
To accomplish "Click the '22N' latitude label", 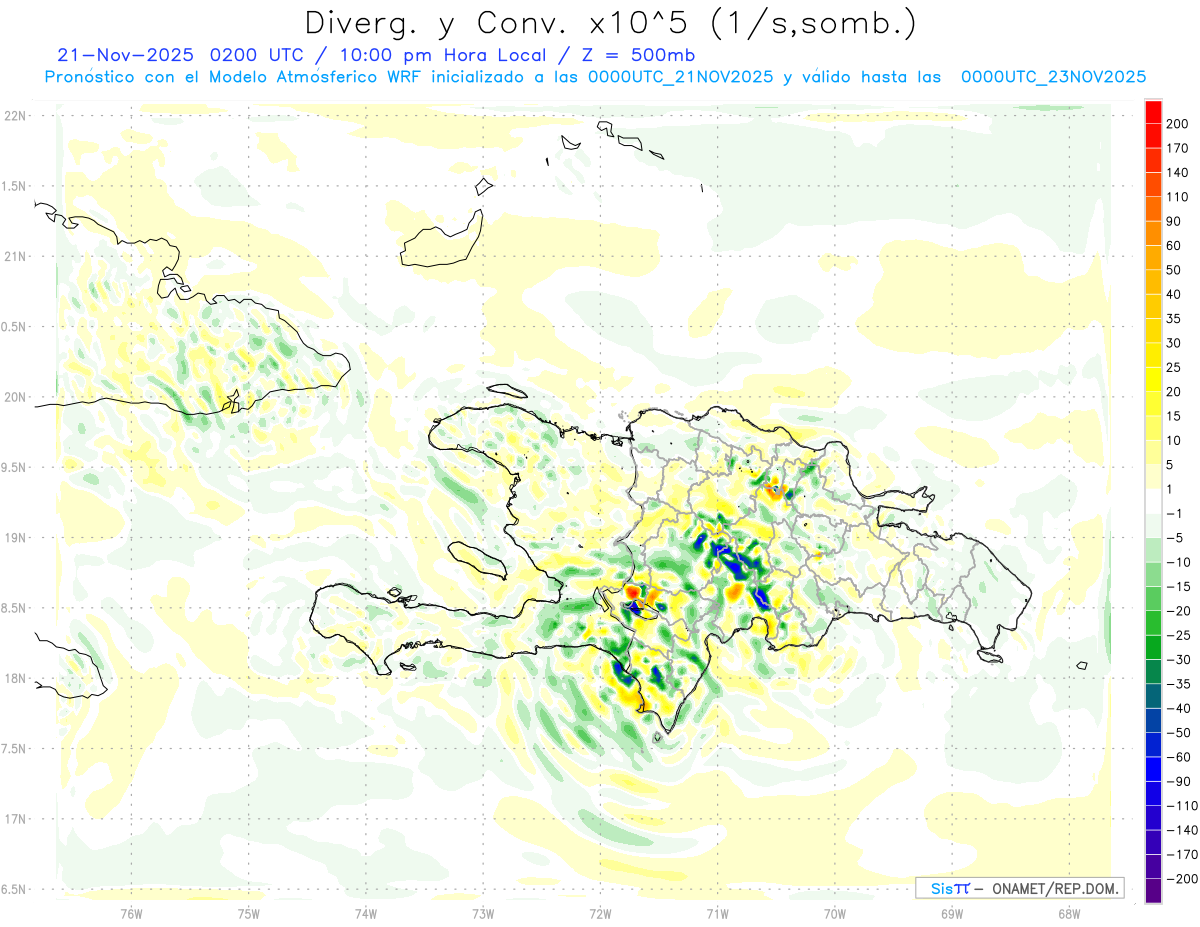I will click(x=14, y=116).
